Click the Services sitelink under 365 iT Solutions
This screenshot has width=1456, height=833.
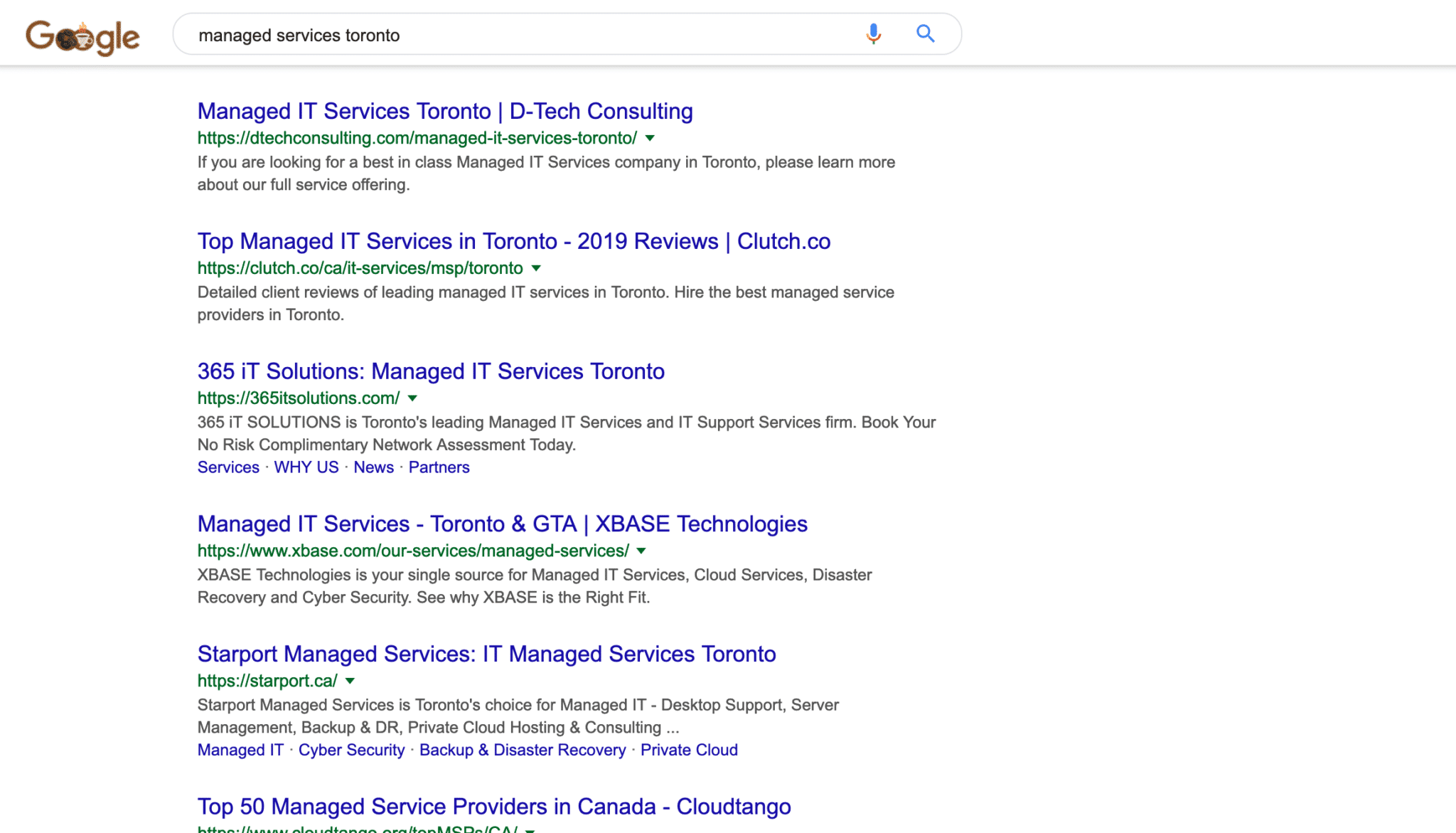point(227,467)
